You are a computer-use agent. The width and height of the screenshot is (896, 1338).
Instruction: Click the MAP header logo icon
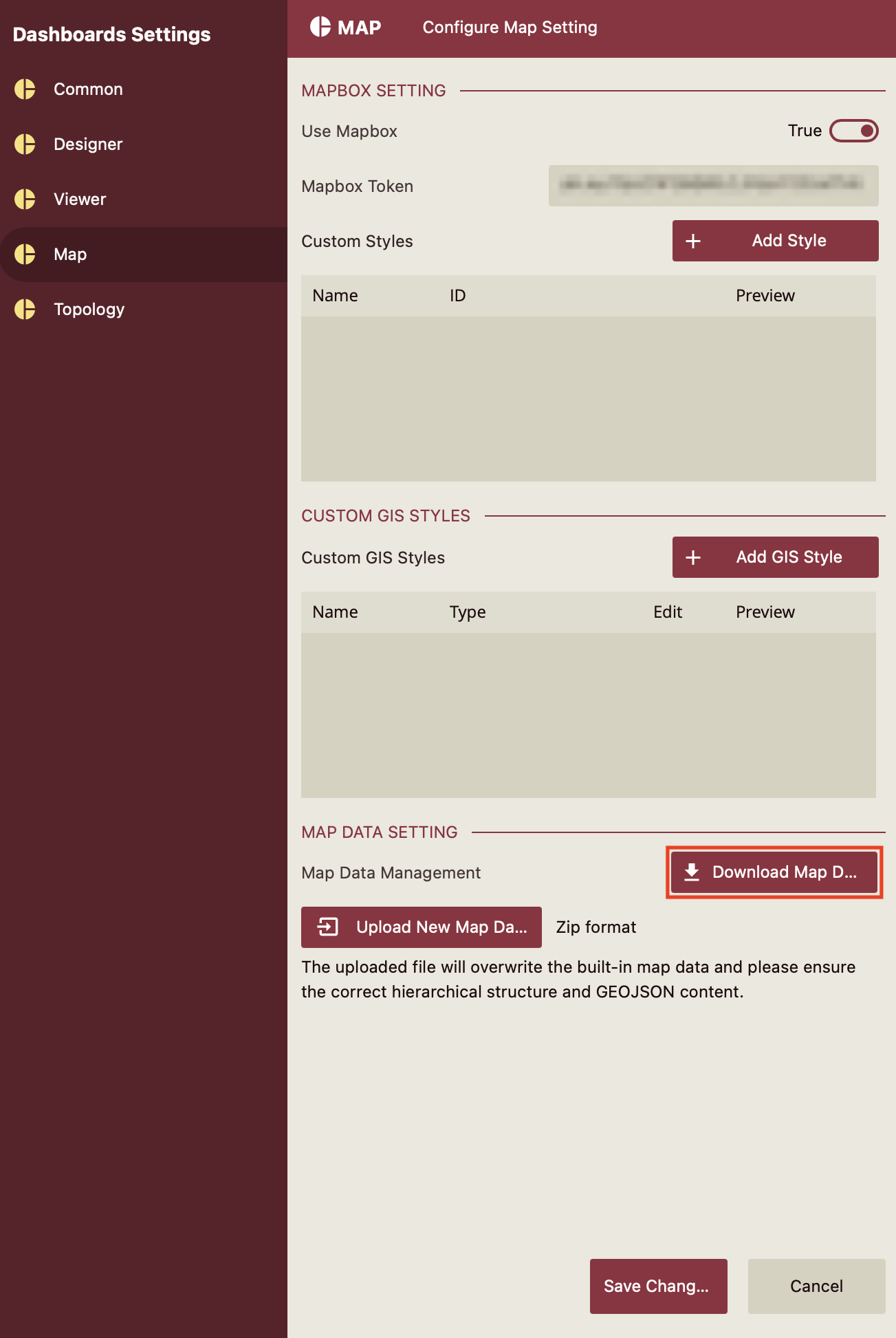point(320,27)
